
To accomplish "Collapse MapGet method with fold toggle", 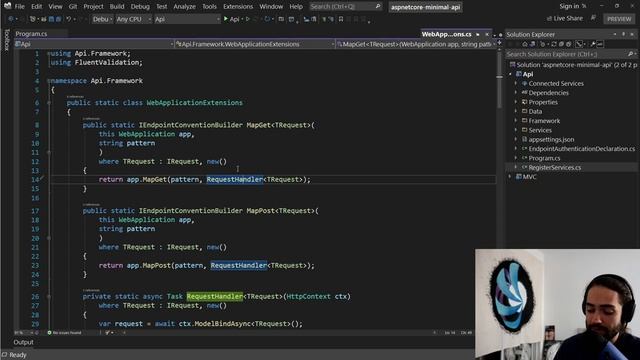I will point(49,152).
